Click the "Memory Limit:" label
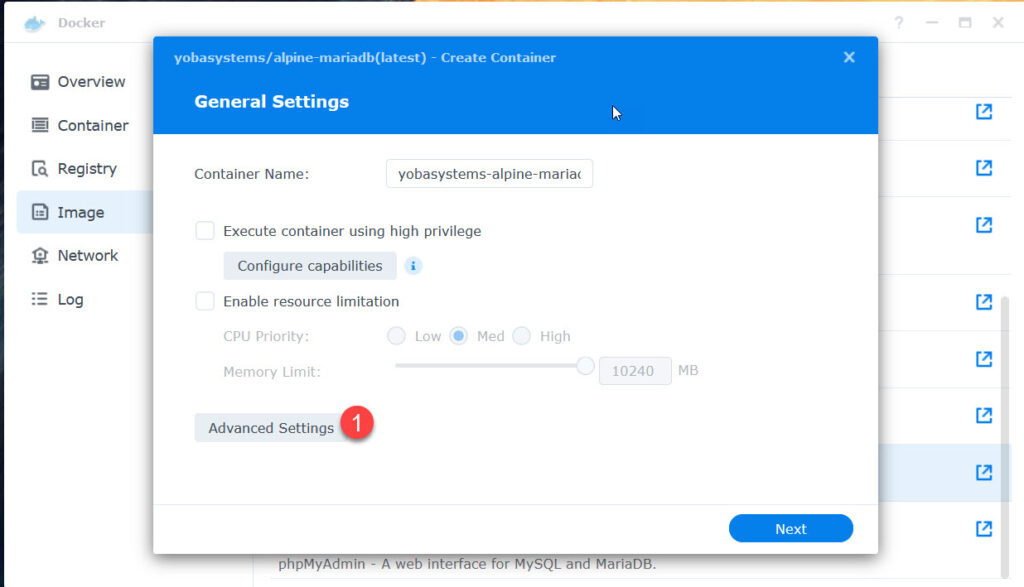The height and width of the screenshot is (587, 1024). 272,372
